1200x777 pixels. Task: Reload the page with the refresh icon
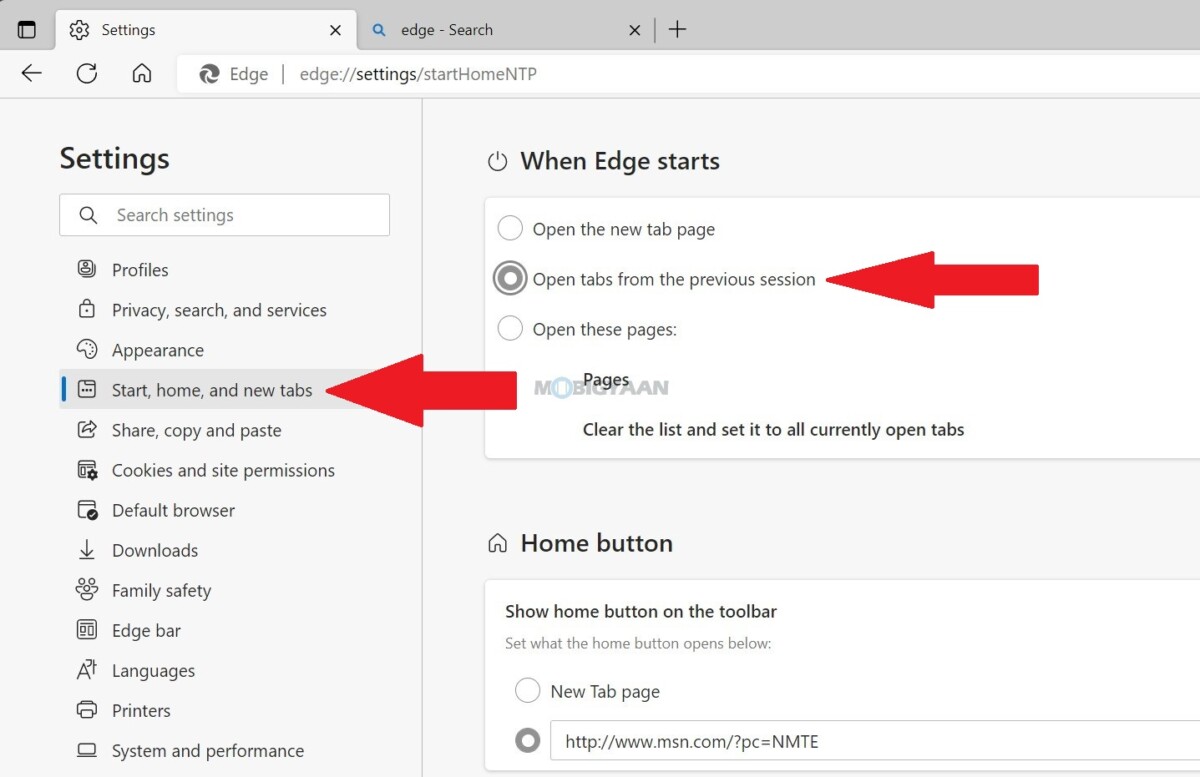point(87,73)
